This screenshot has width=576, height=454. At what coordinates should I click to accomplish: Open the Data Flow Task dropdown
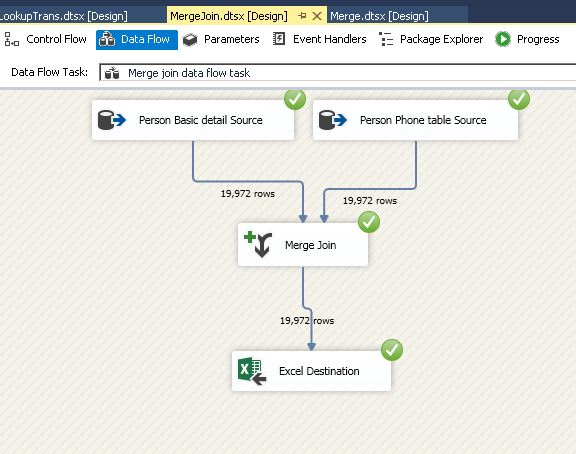[337, 73]
